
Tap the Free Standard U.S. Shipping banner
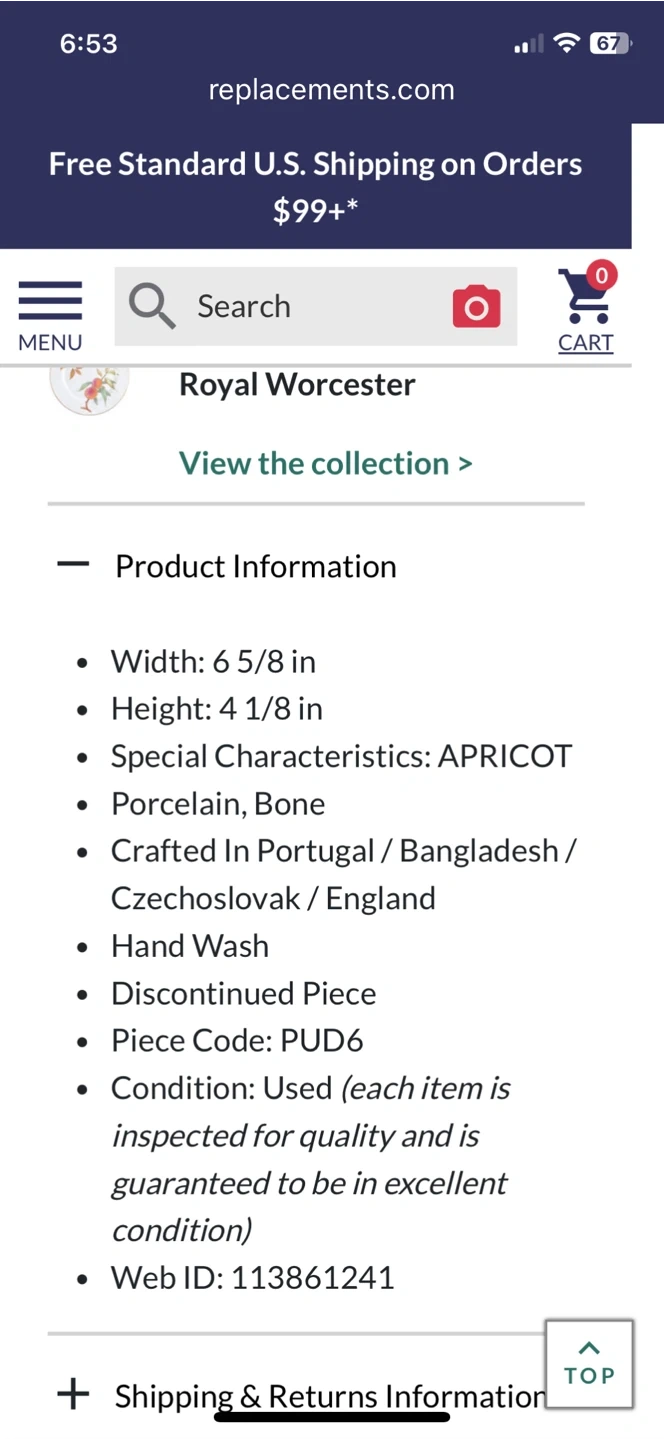click(x=315, y=186)
